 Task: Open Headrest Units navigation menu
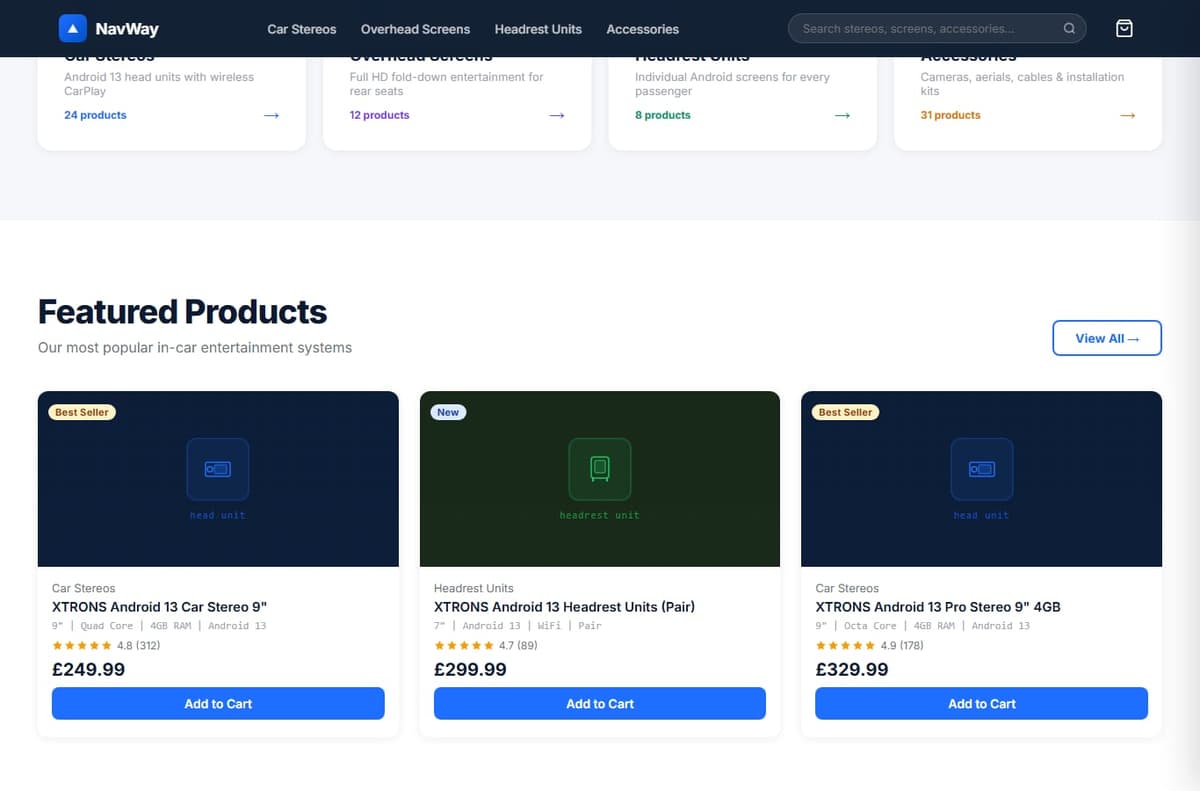[538, 29]
